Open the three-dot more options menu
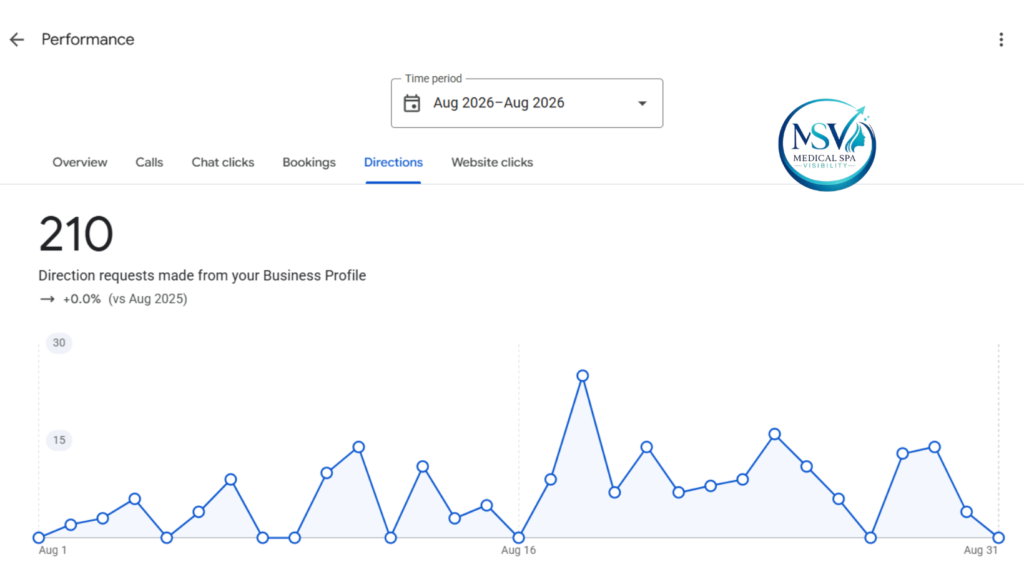Screen dimensions: 1024x577 point(1000,40)
